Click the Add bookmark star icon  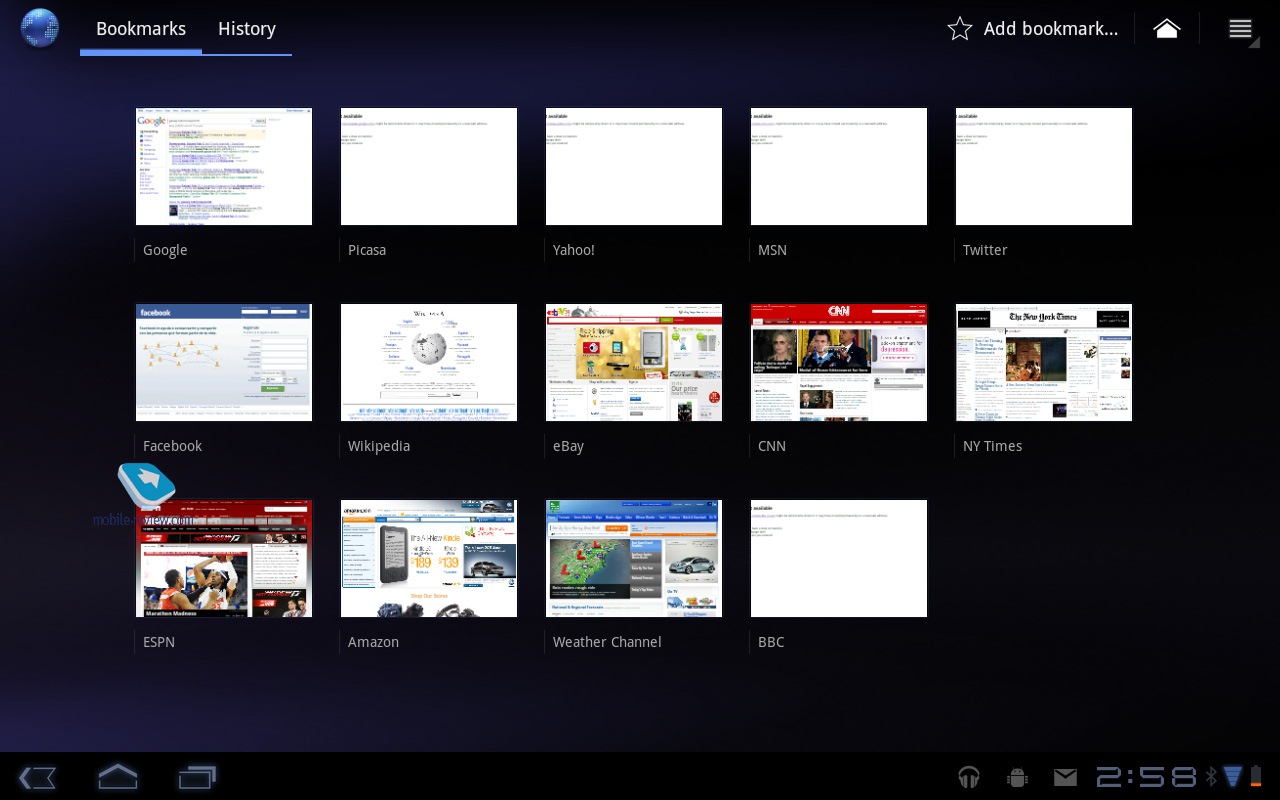point(959,29)
